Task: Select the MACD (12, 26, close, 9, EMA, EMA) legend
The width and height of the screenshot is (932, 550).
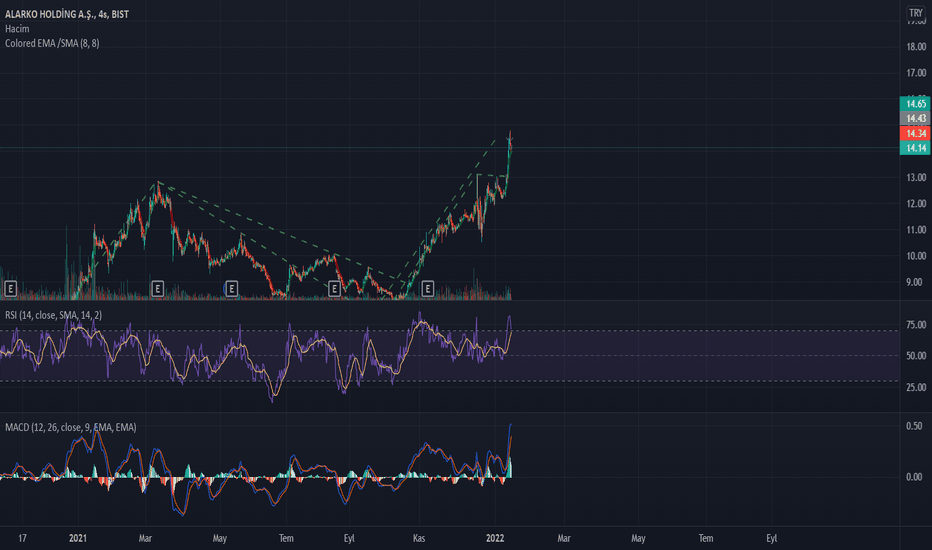Action: pyautogui.click(x=71, y=427)
